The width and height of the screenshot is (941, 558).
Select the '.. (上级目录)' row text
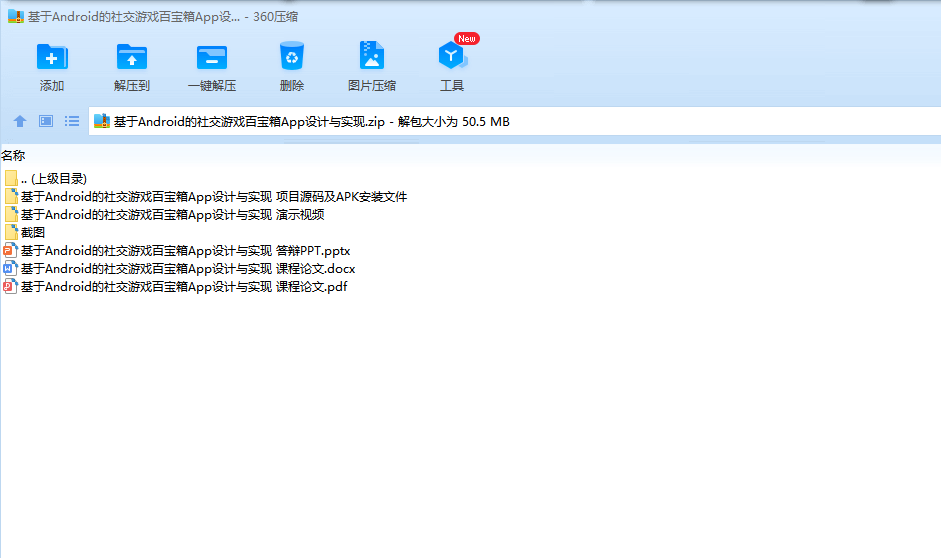point(54,178)
